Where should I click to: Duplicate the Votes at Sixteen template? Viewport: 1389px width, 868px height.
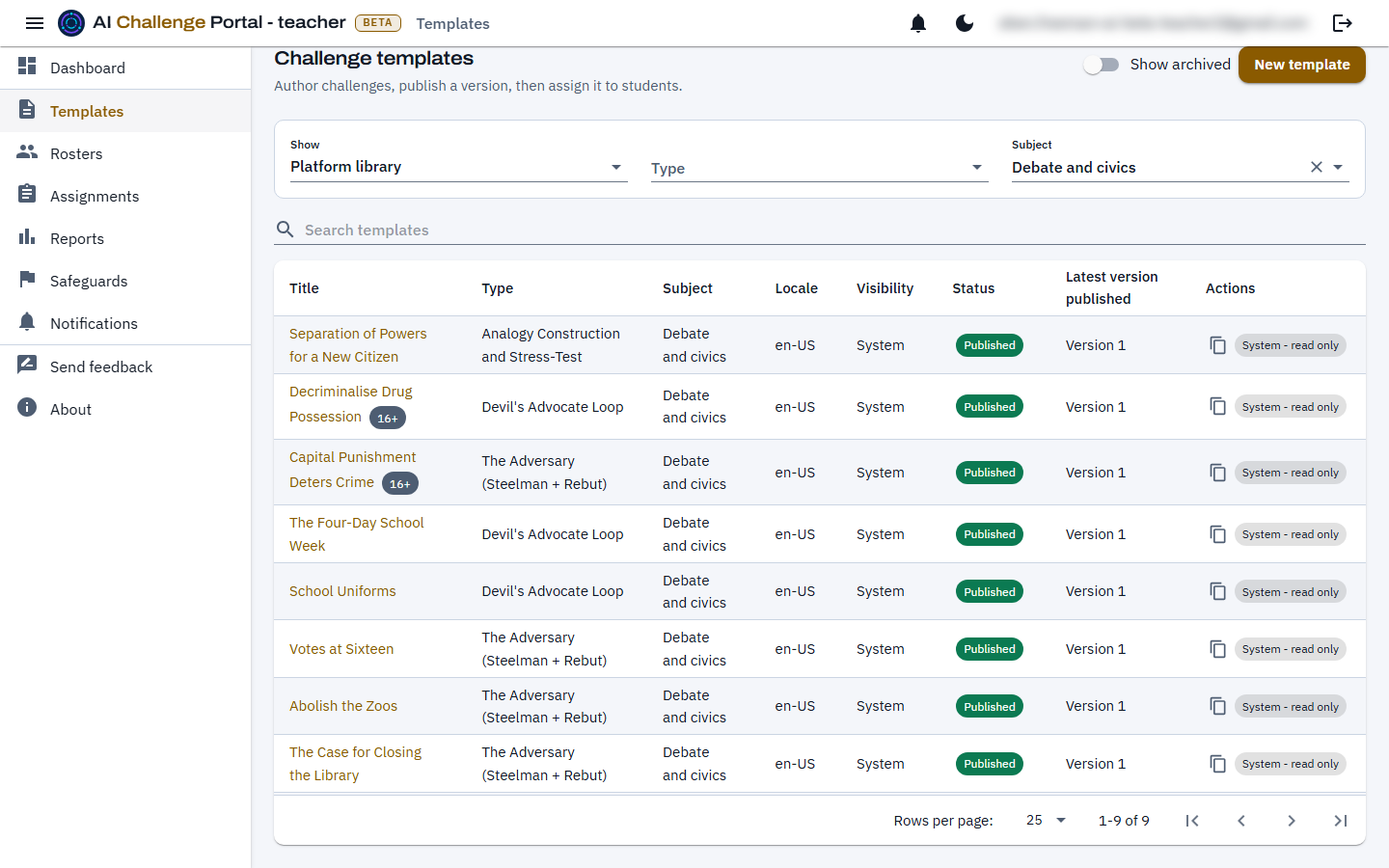pyautogui.click(x=1218, y=649)
